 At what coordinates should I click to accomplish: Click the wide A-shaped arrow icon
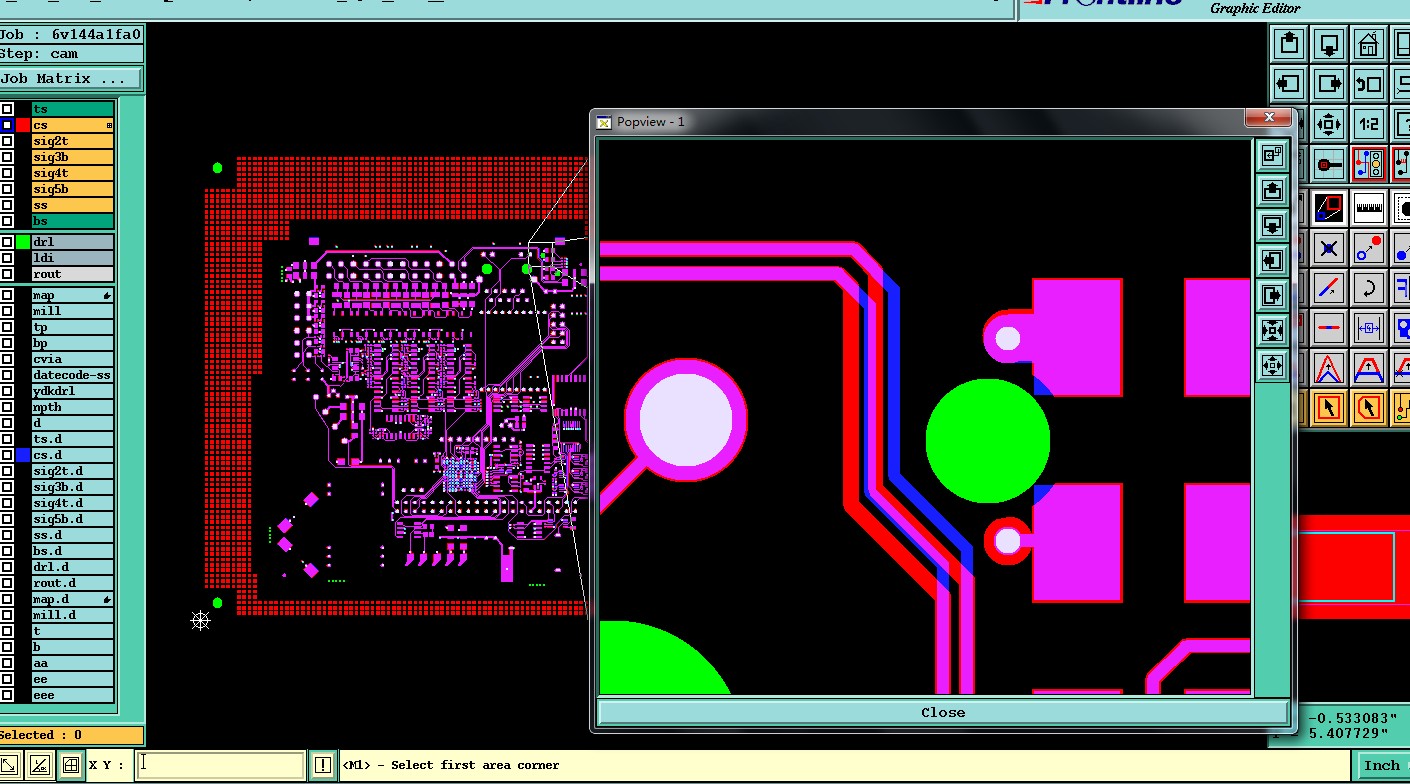point(1369,368)
